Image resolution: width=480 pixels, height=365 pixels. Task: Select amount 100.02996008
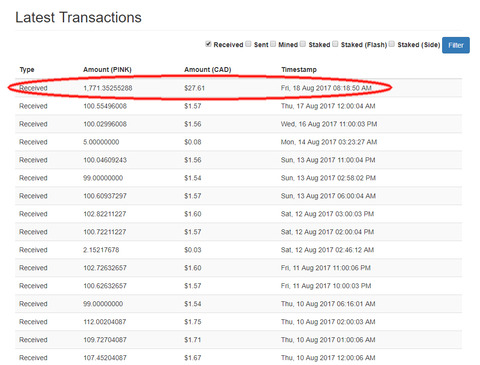[x=105, y=124]
